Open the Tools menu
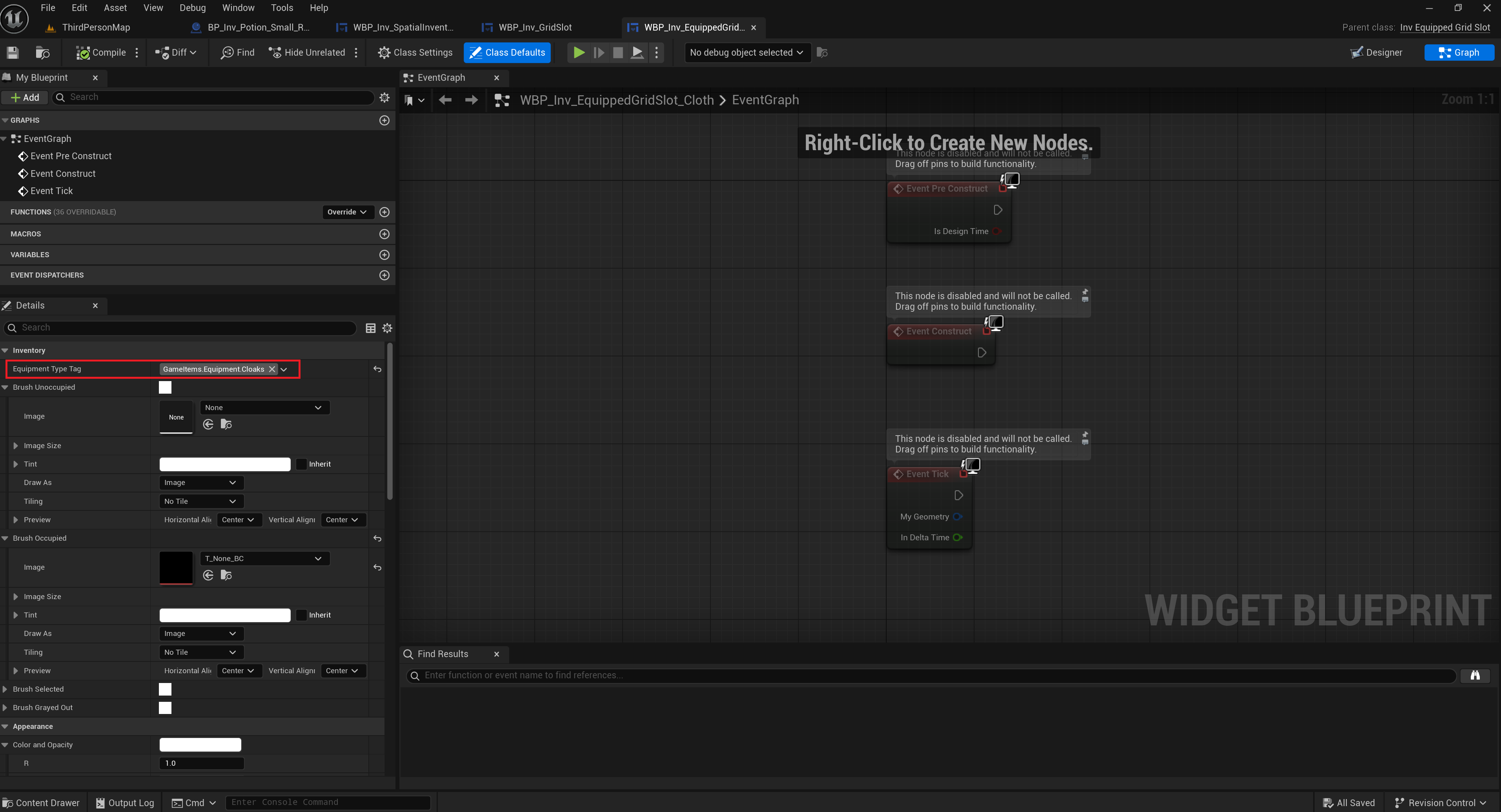The image size is (1501, 812). 281,7
